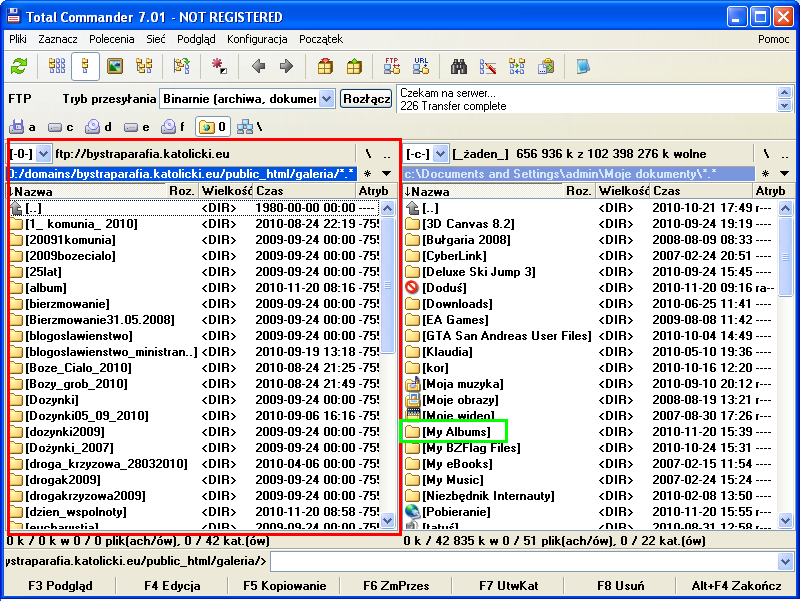The width and height of the screenshot is (800, 601).
Task: Click the go back arrow icon
Action: tap(258, 66)
